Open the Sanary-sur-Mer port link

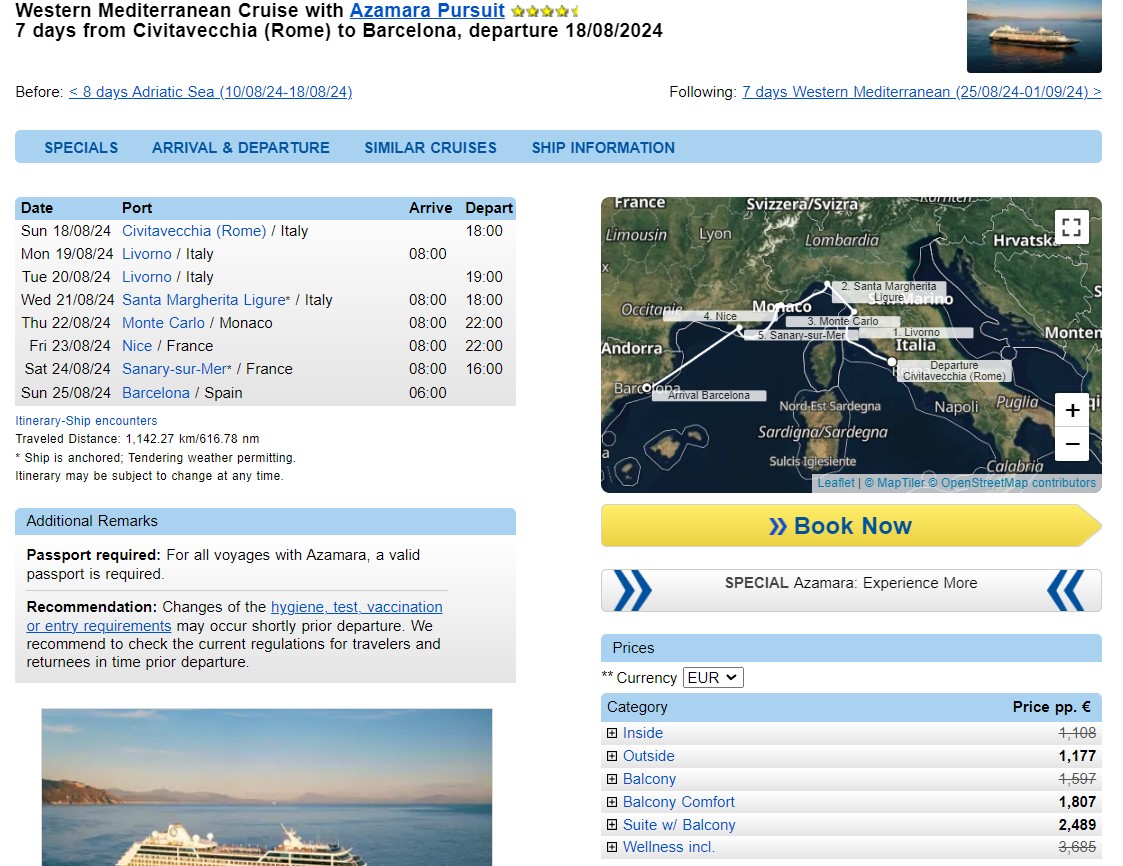[175, 368]
